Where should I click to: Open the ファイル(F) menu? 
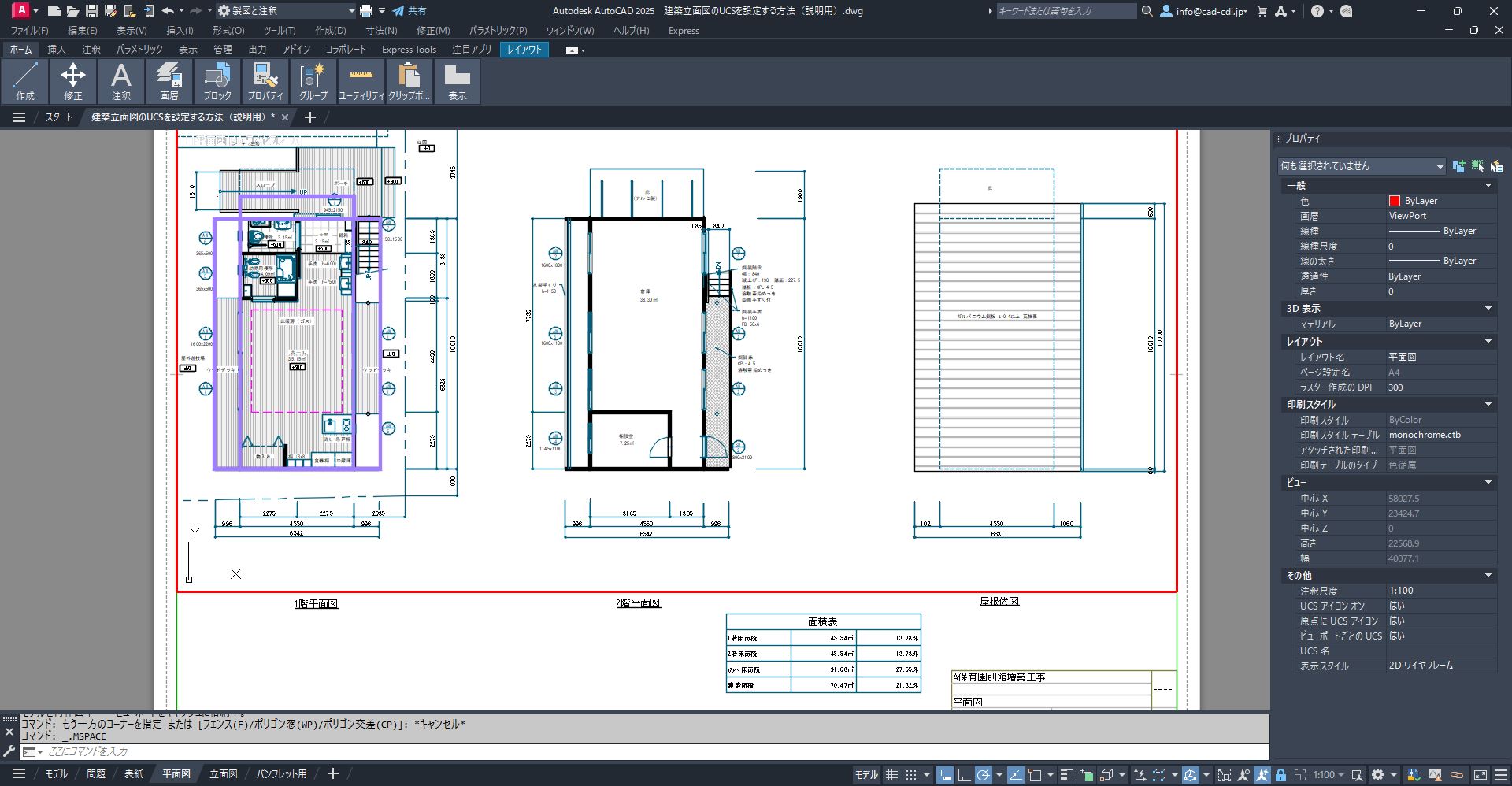point(29,31)
